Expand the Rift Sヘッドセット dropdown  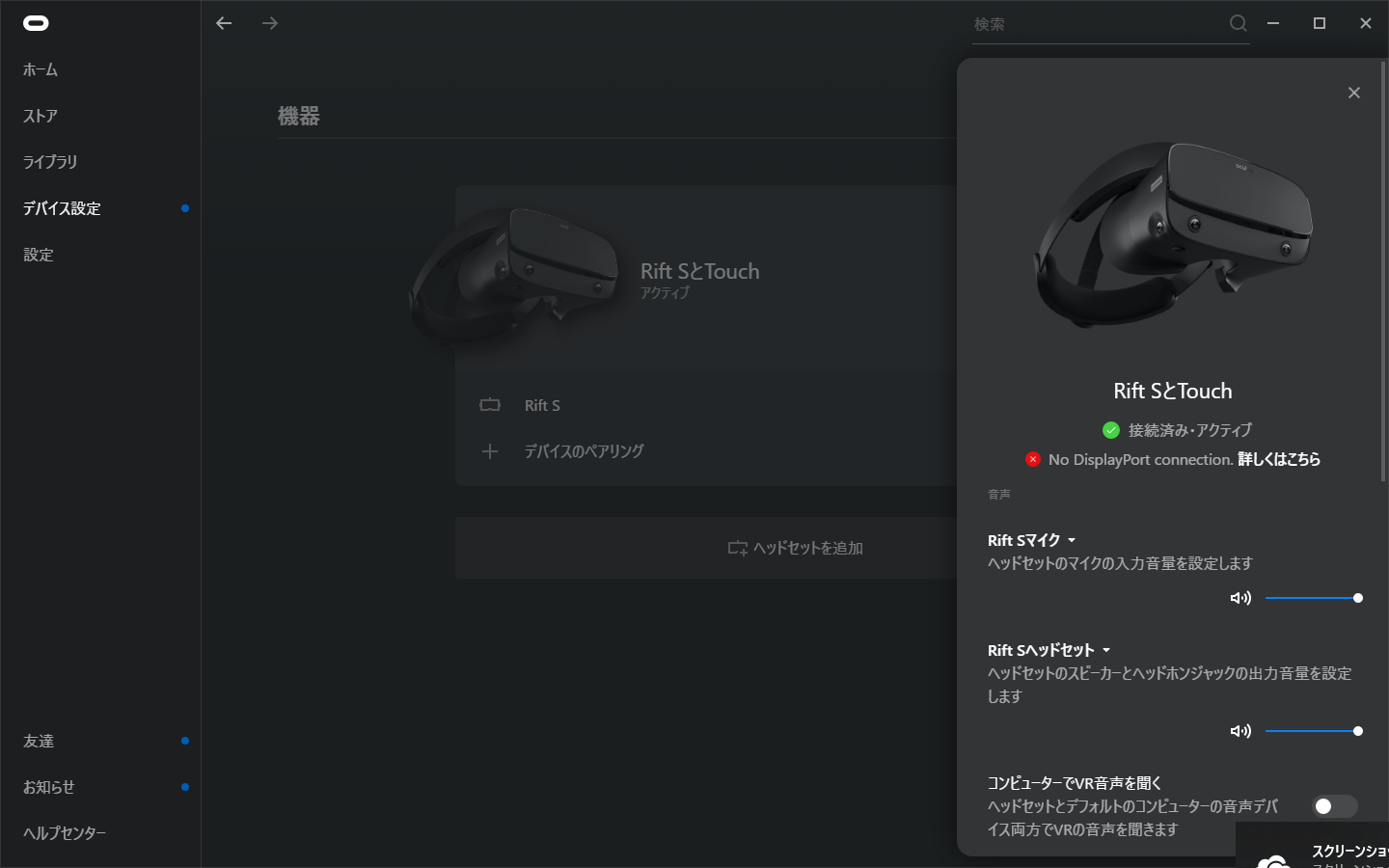1106,650
